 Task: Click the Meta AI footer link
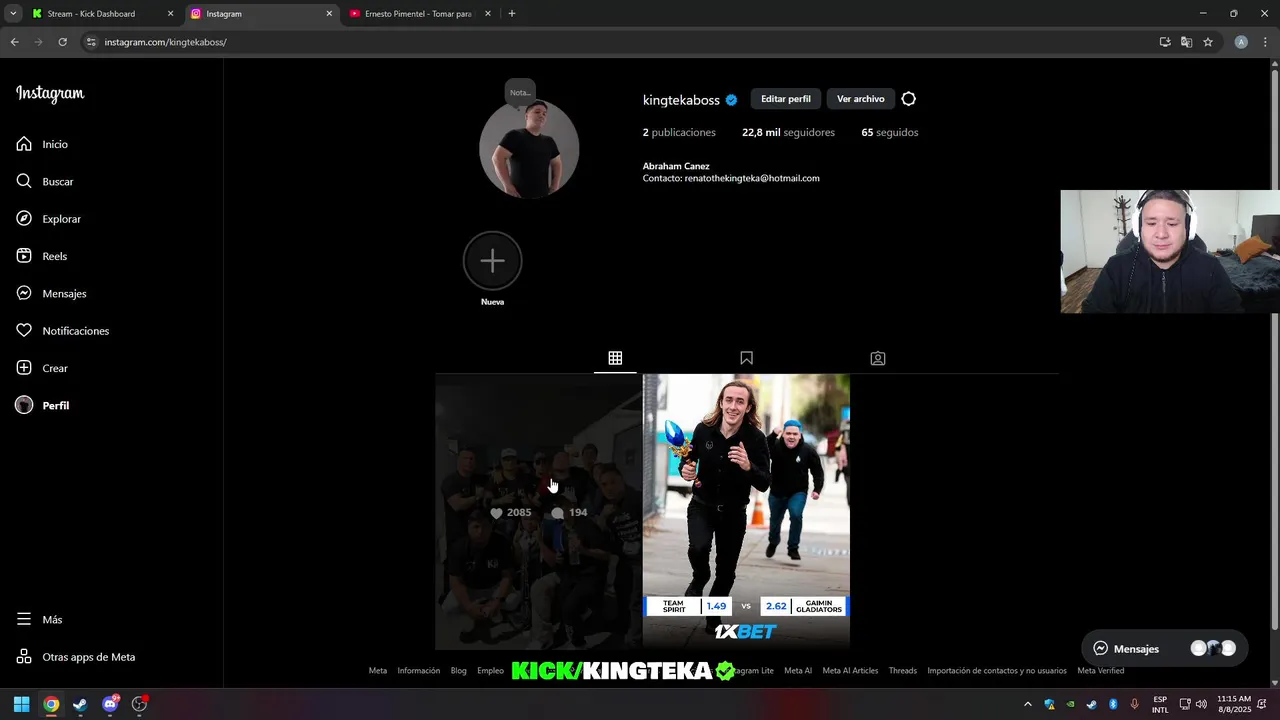(798, 671)
